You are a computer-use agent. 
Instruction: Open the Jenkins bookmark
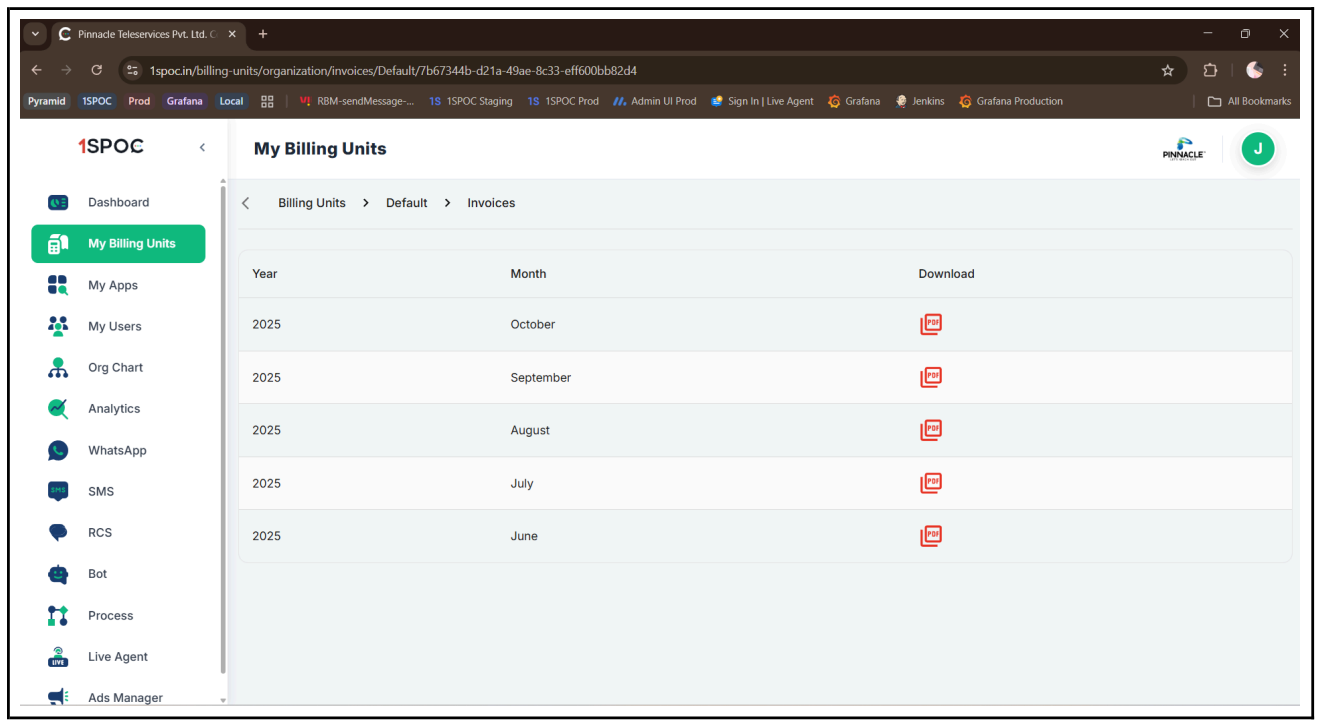pyautogui.click(x=920, y=101)
